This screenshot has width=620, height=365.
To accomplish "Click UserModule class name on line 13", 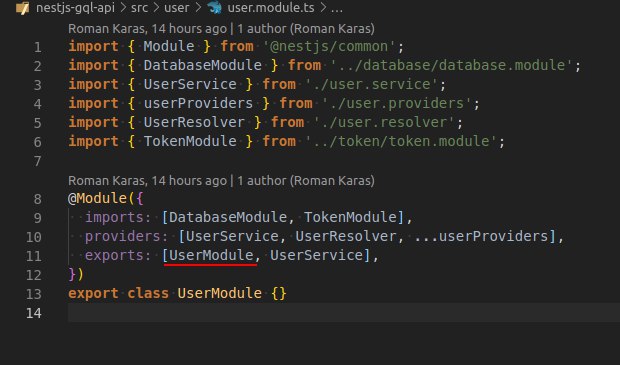I will point(219,293).
